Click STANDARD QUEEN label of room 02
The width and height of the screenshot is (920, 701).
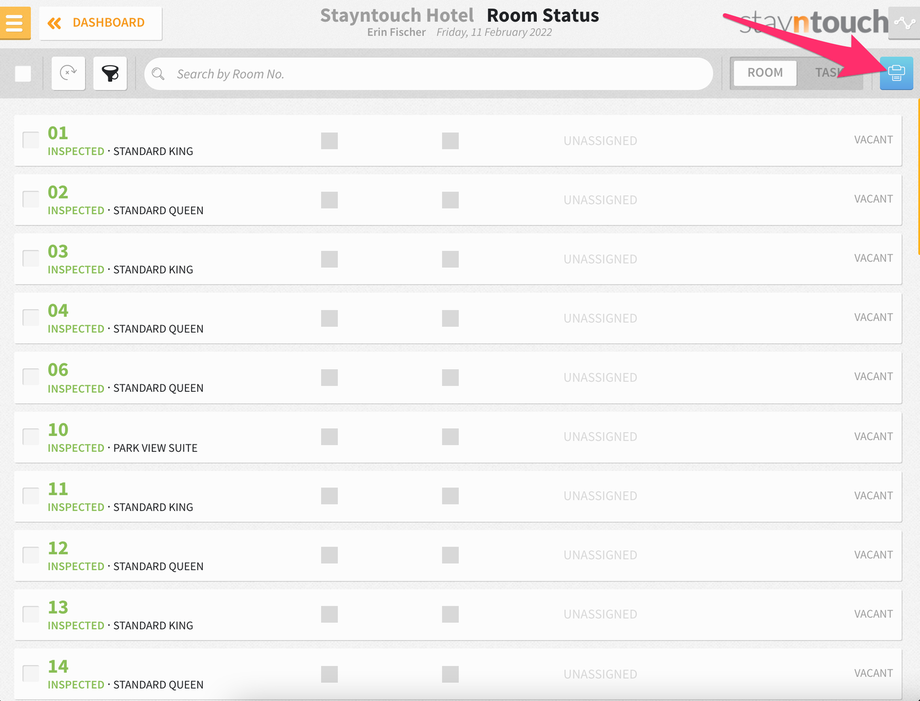pos(158,211)
